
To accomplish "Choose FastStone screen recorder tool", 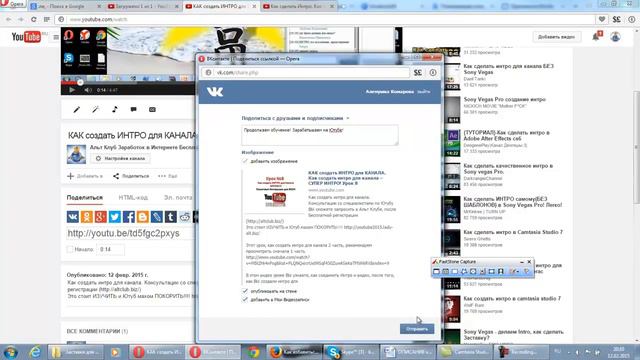I will coord(501,271).
